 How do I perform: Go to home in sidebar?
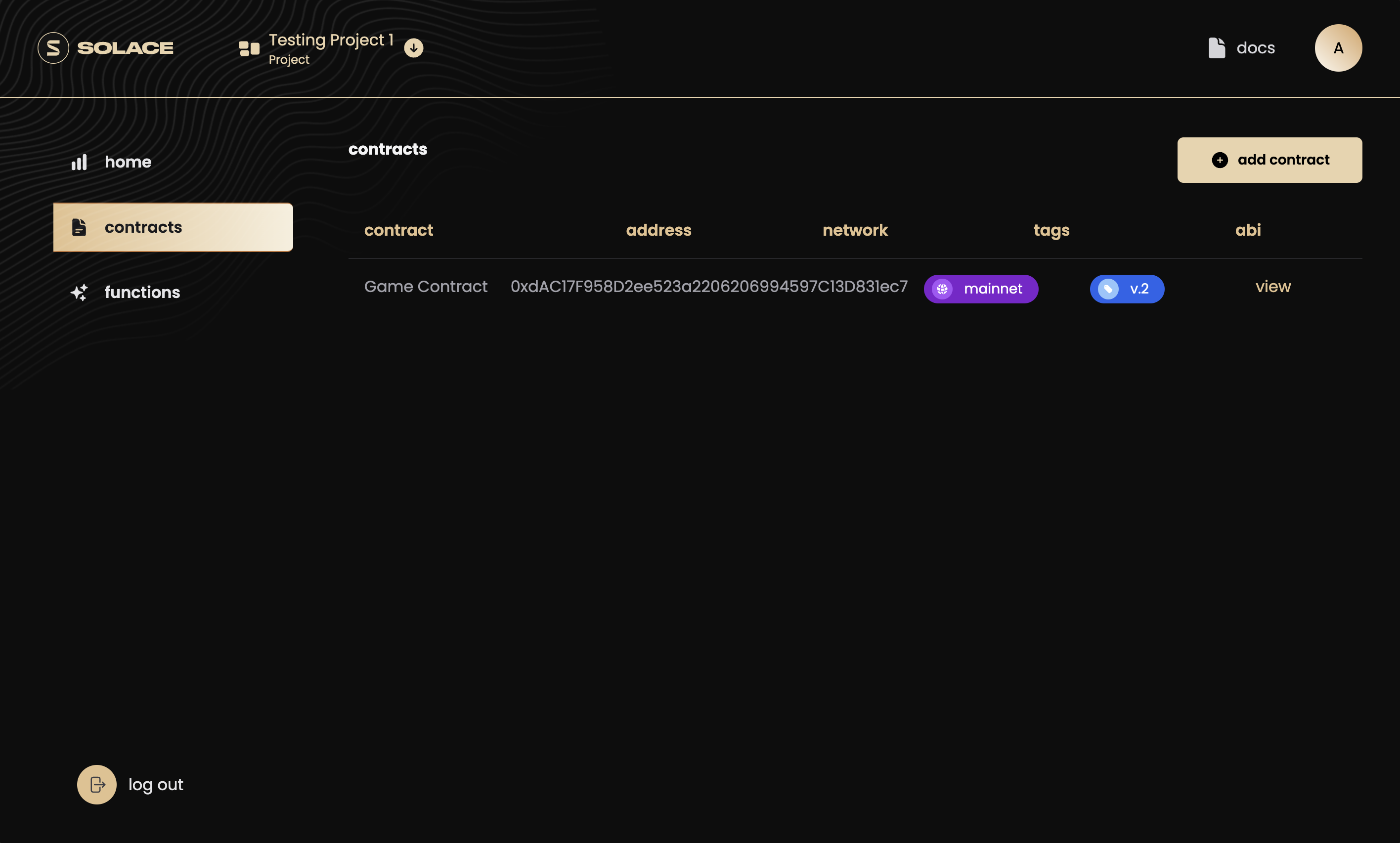(128, 162)
